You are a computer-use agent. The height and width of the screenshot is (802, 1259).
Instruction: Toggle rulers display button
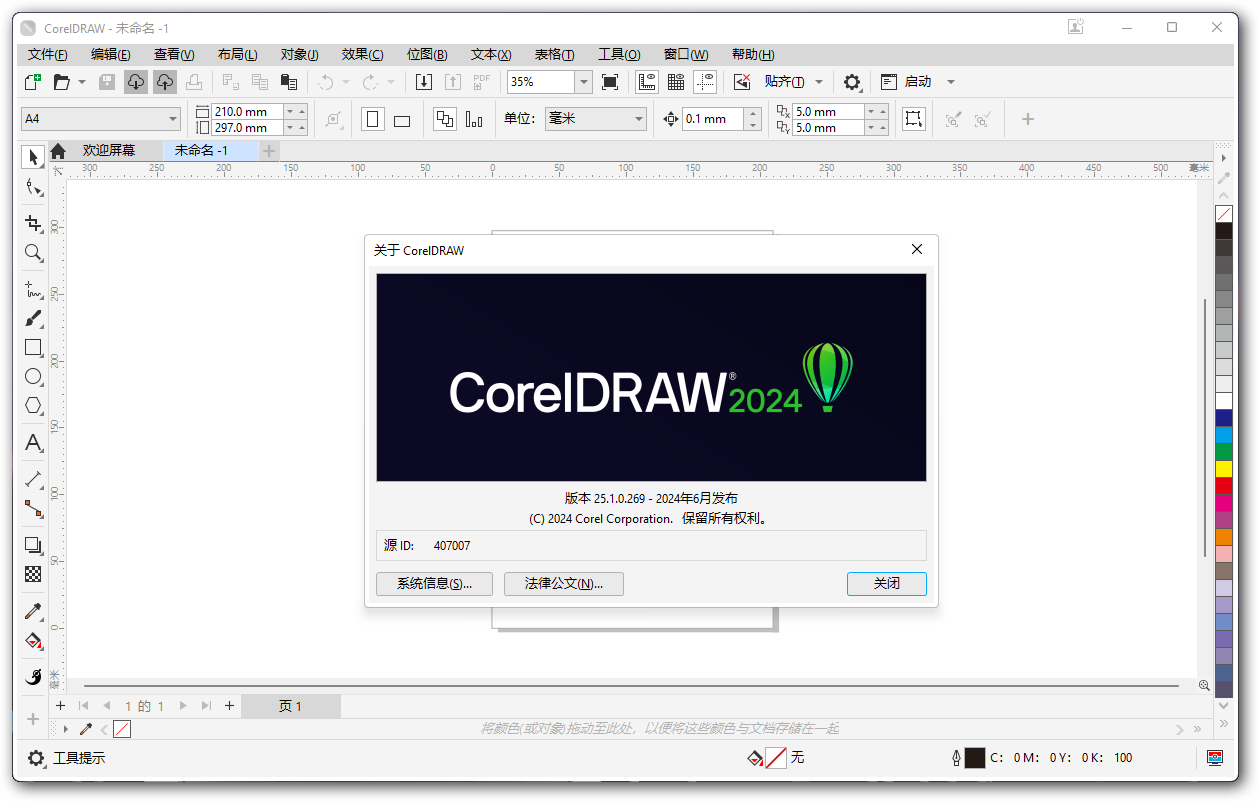[x=647, y=82]
